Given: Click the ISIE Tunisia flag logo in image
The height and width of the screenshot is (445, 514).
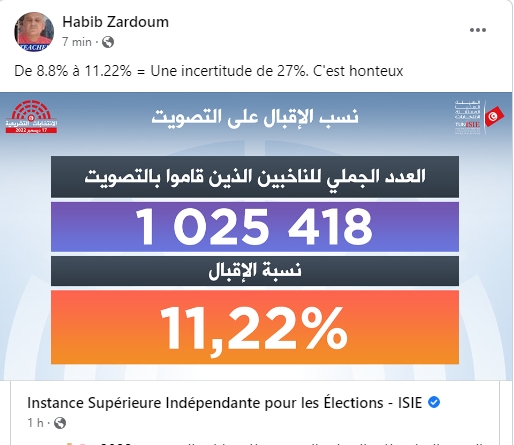Looking at the screenshot, I should click(479, 117).
